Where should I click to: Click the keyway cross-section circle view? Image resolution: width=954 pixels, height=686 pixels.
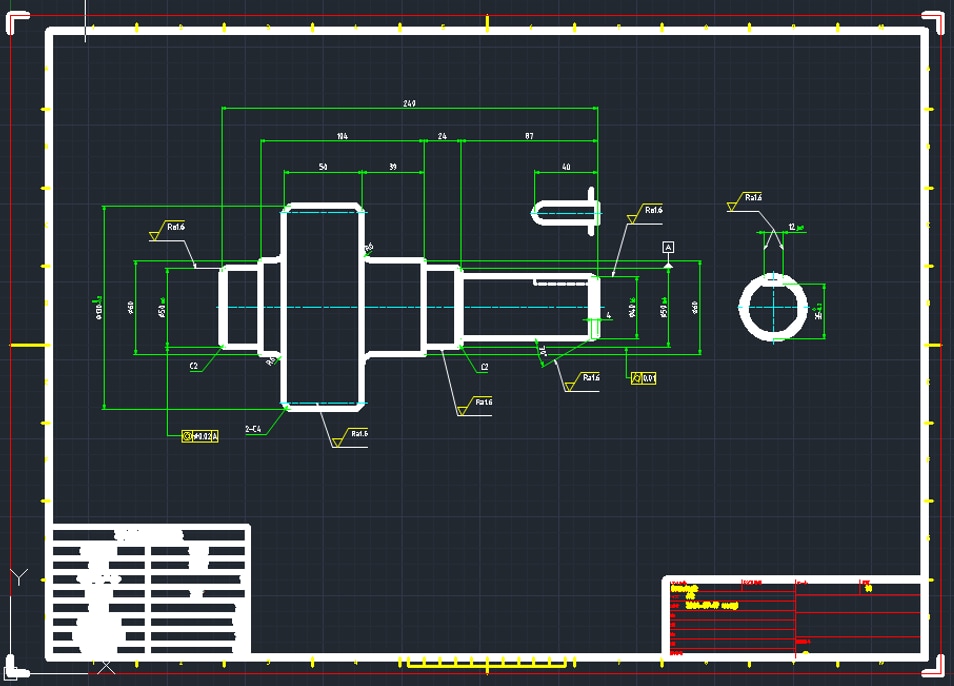click(773, 307)
